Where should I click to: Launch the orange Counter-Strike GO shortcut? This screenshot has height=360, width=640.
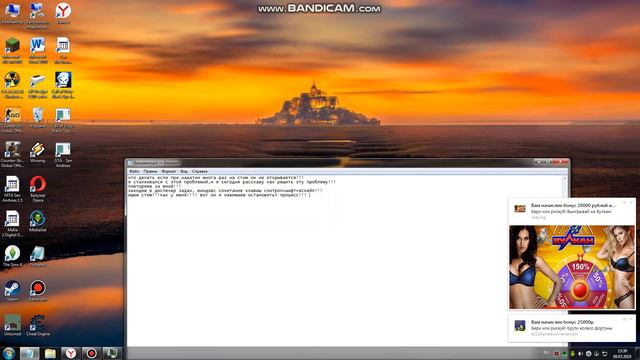point(12,119)
